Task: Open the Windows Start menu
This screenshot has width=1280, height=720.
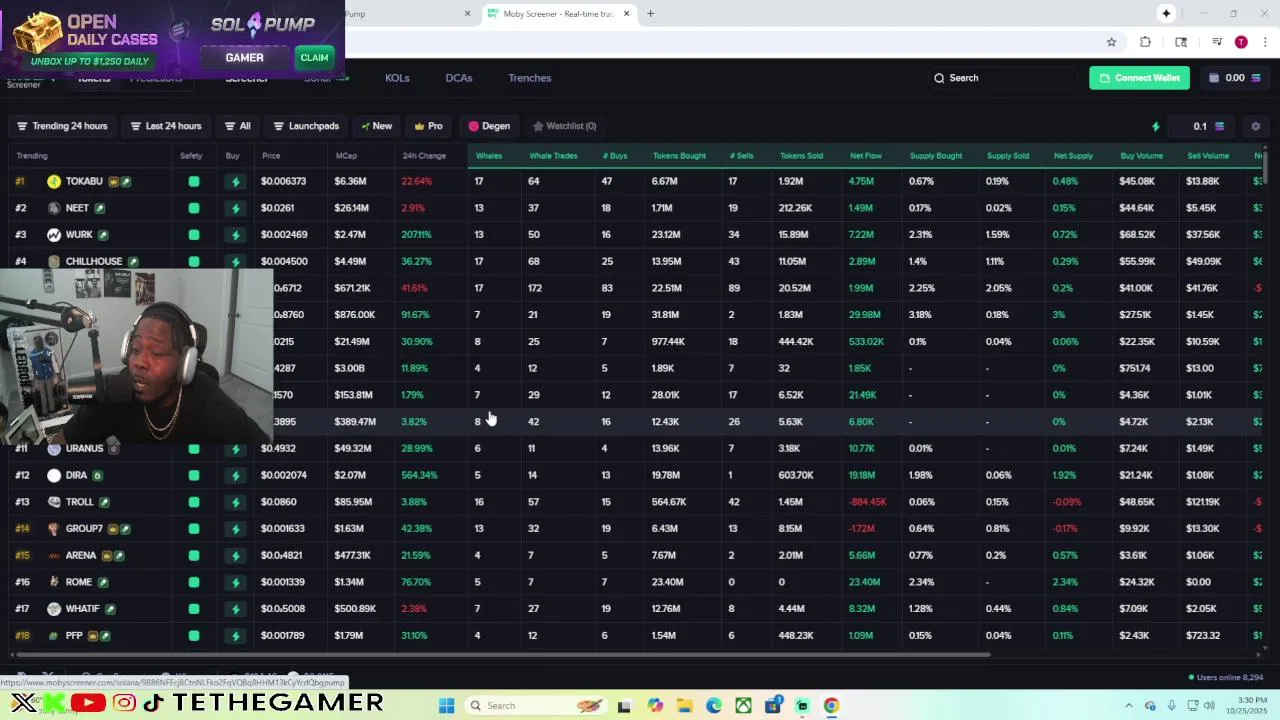Action: [446, 706]
